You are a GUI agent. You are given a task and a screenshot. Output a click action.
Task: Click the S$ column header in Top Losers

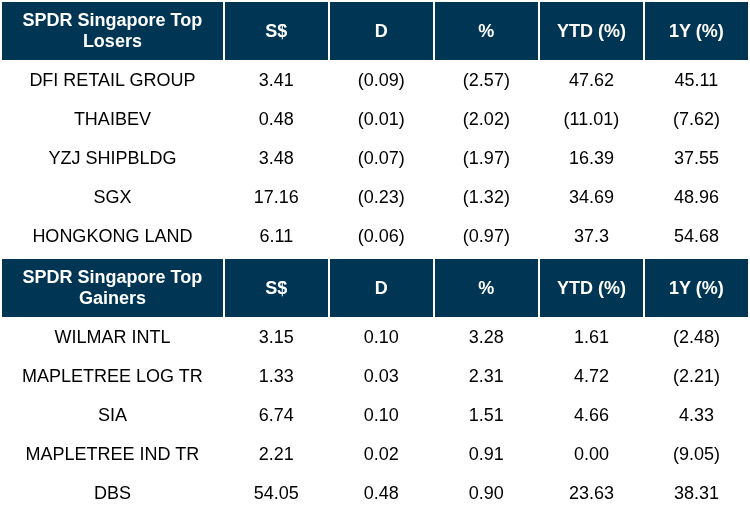tap(276, 31)
